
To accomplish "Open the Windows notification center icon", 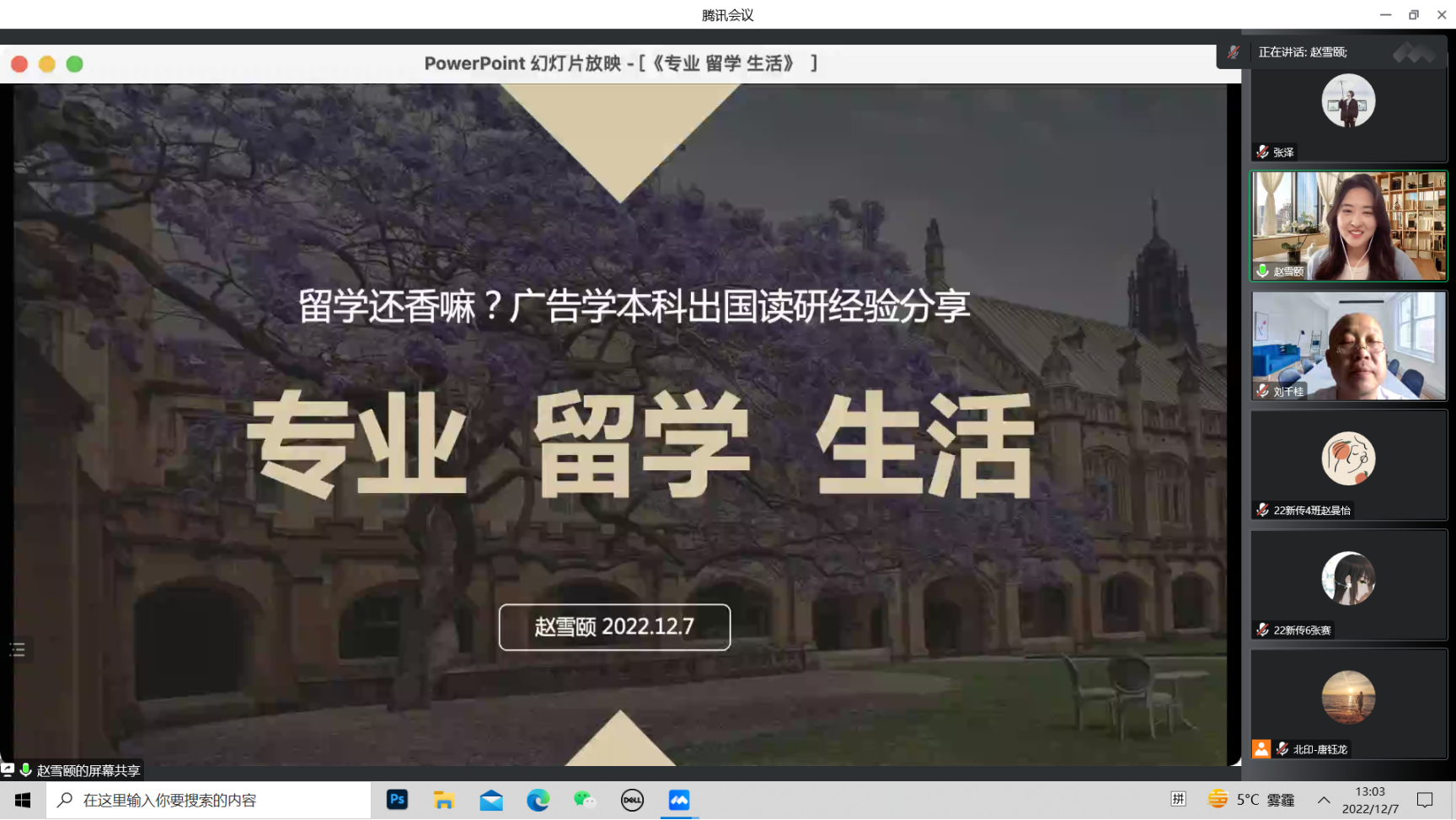I will coord(1425,800).
